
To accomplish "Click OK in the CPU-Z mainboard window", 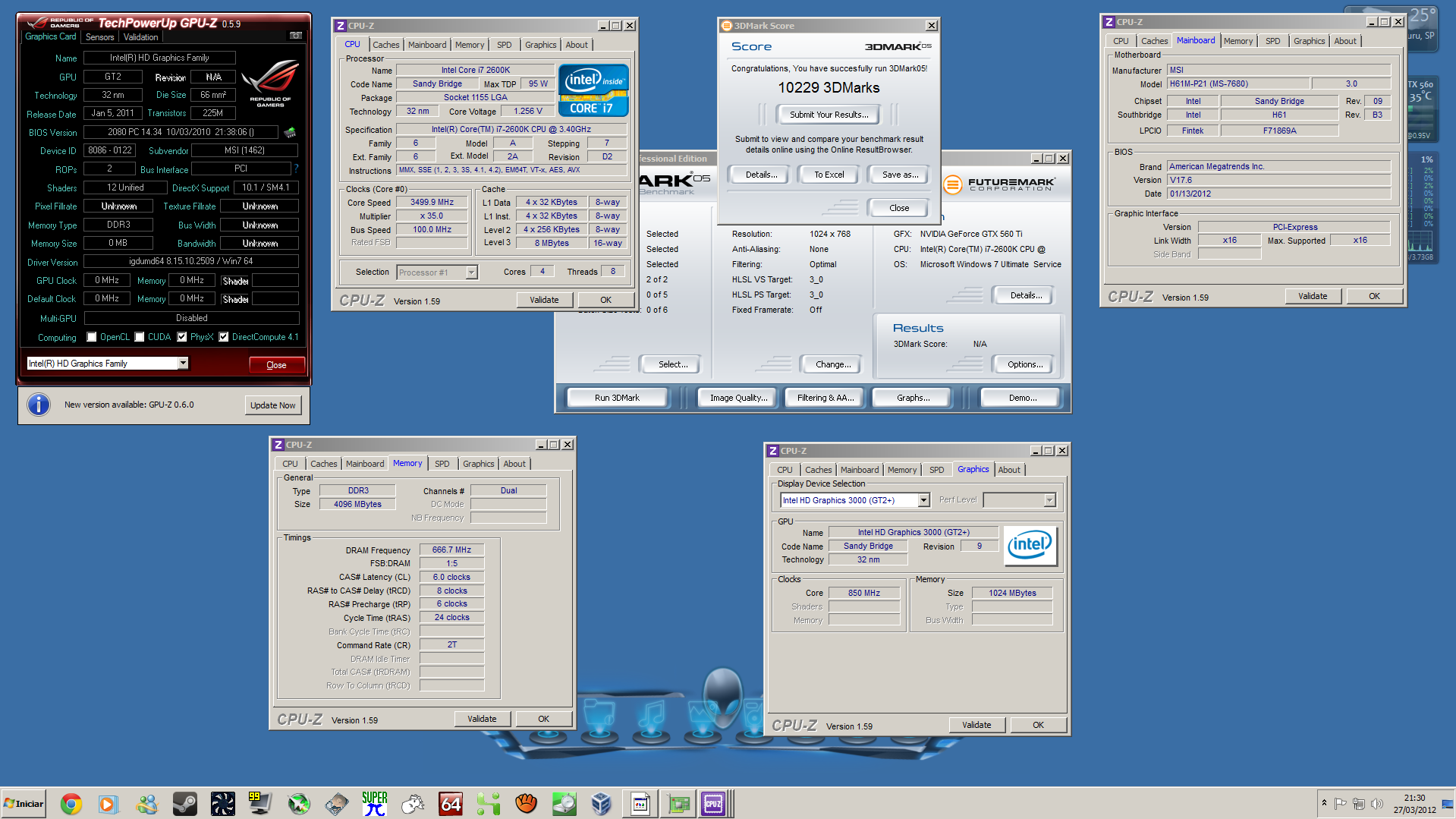I will coord(1374,296).
